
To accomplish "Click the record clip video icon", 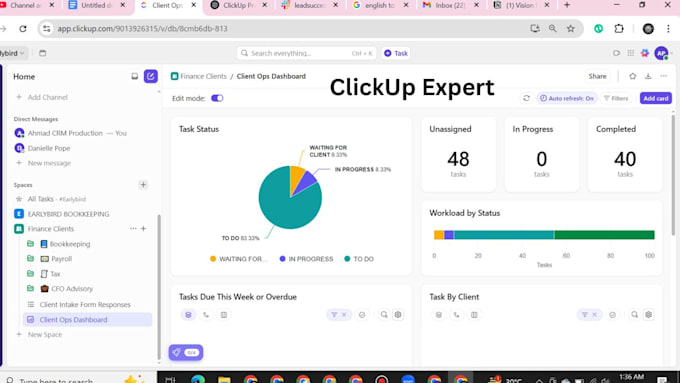I will click(x=616, y=53).
